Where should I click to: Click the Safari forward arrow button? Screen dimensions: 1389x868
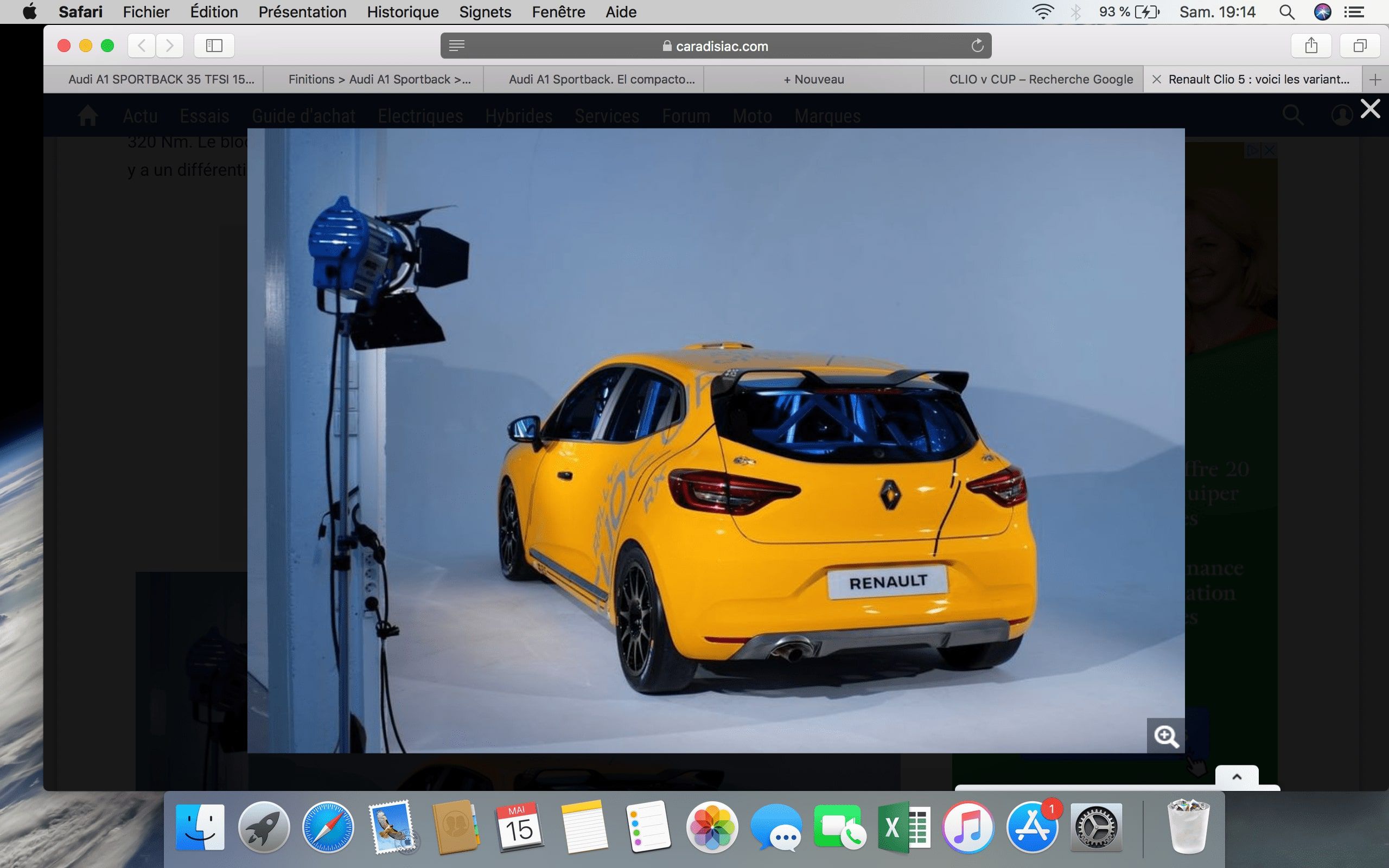pyautogui.click(x=169, y=46)
